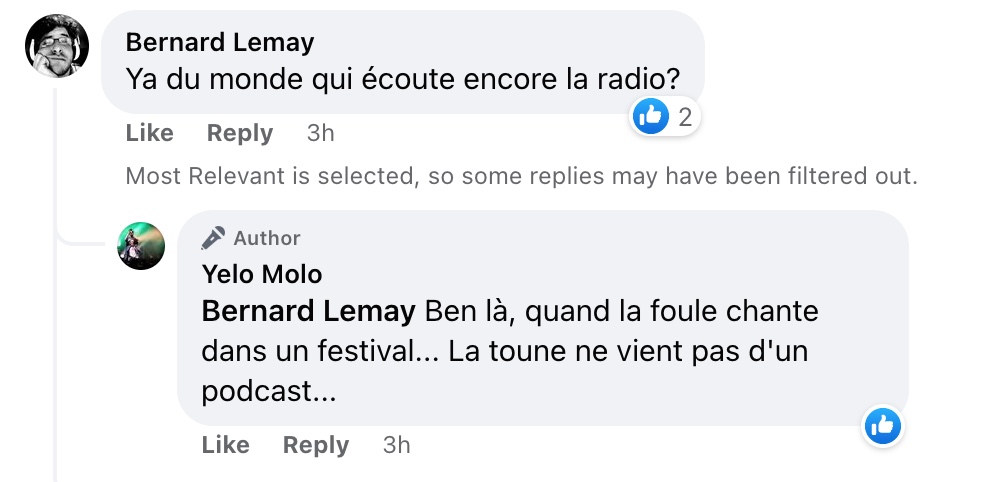Open the 3h timestamp on Yelo Molo's reply

[x=396, y=445]
